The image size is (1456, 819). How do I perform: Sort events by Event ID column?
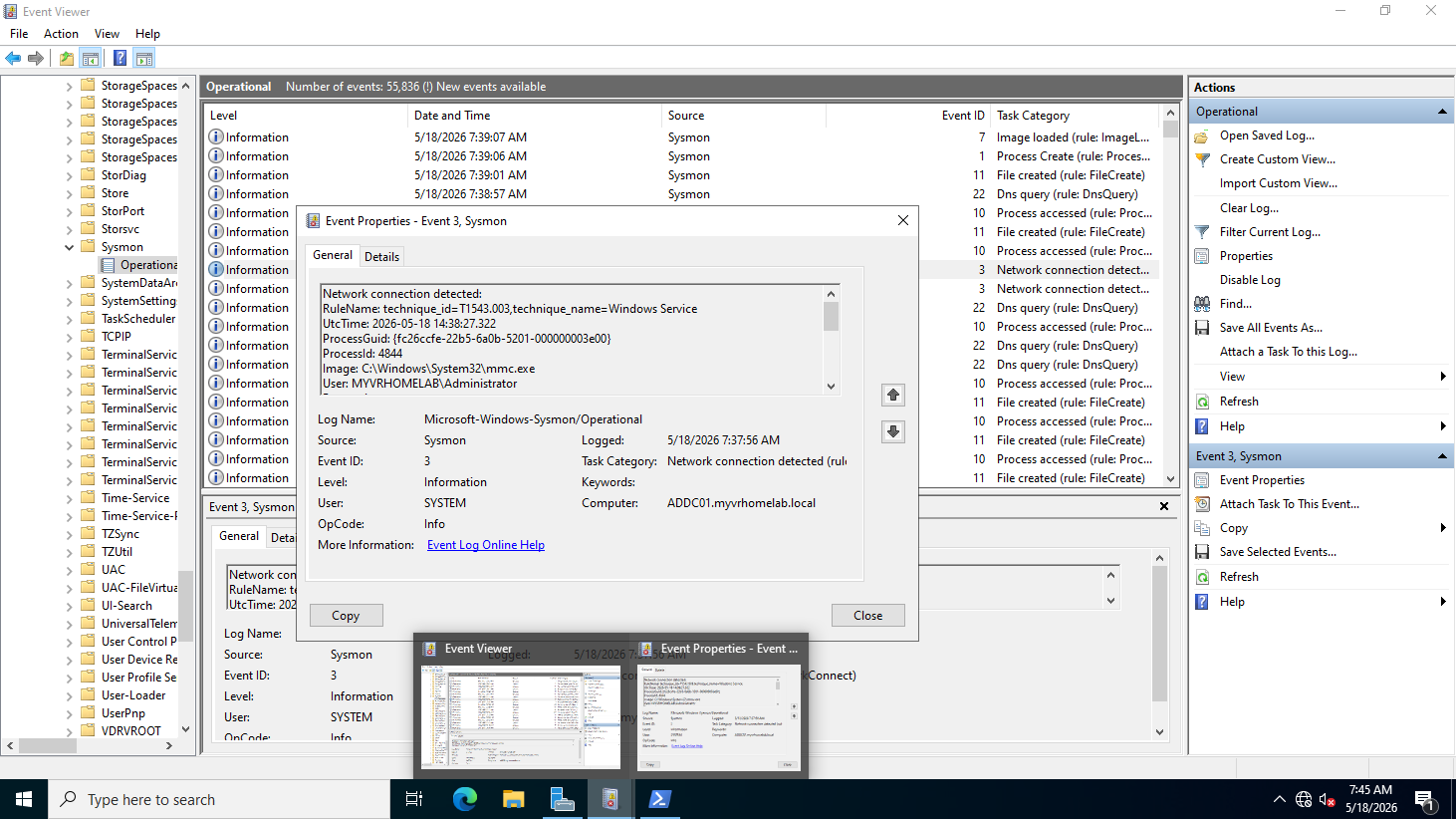907,116
